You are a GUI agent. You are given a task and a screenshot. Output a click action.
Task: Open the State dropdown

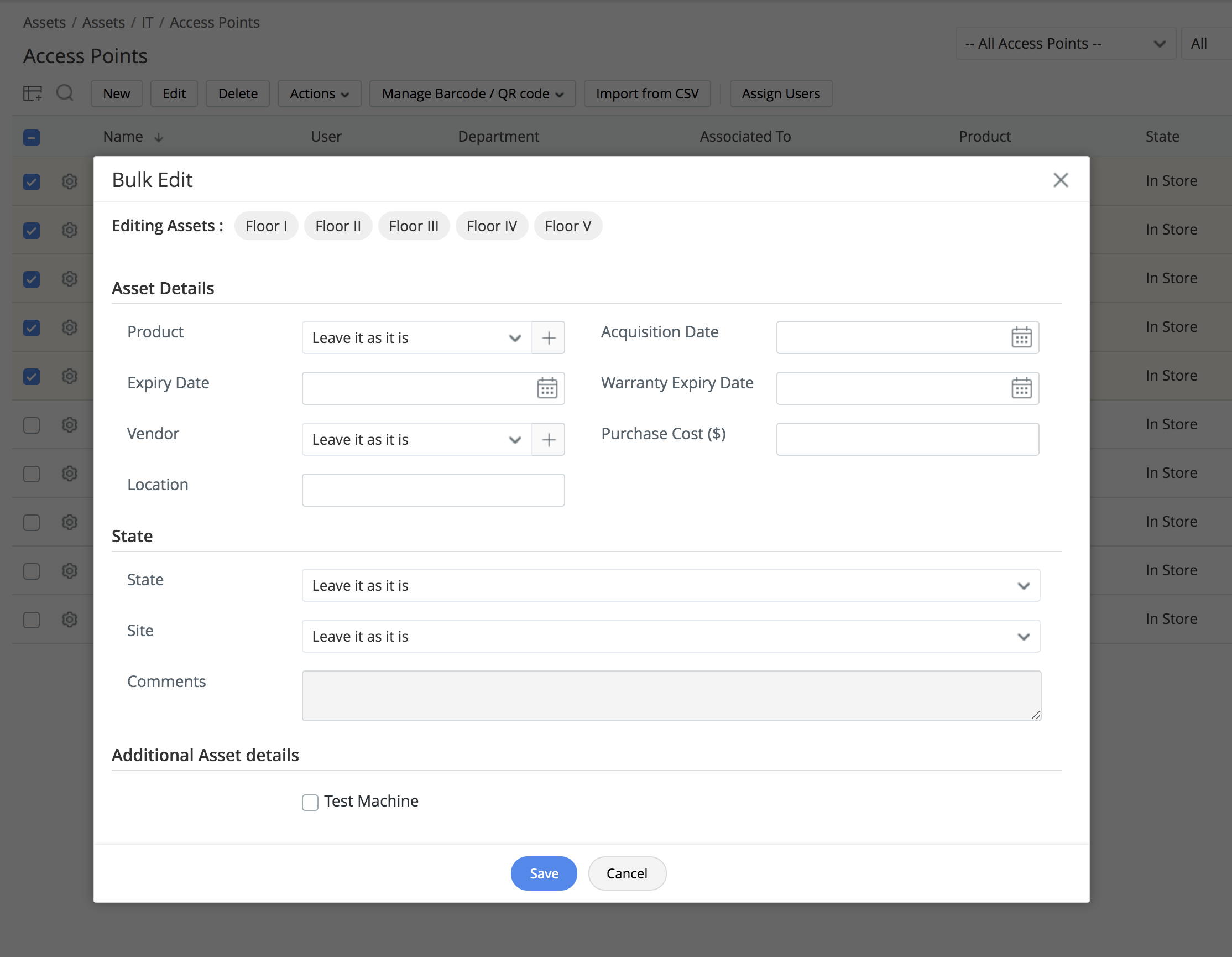pyautogui.click(x=670, y=585)
